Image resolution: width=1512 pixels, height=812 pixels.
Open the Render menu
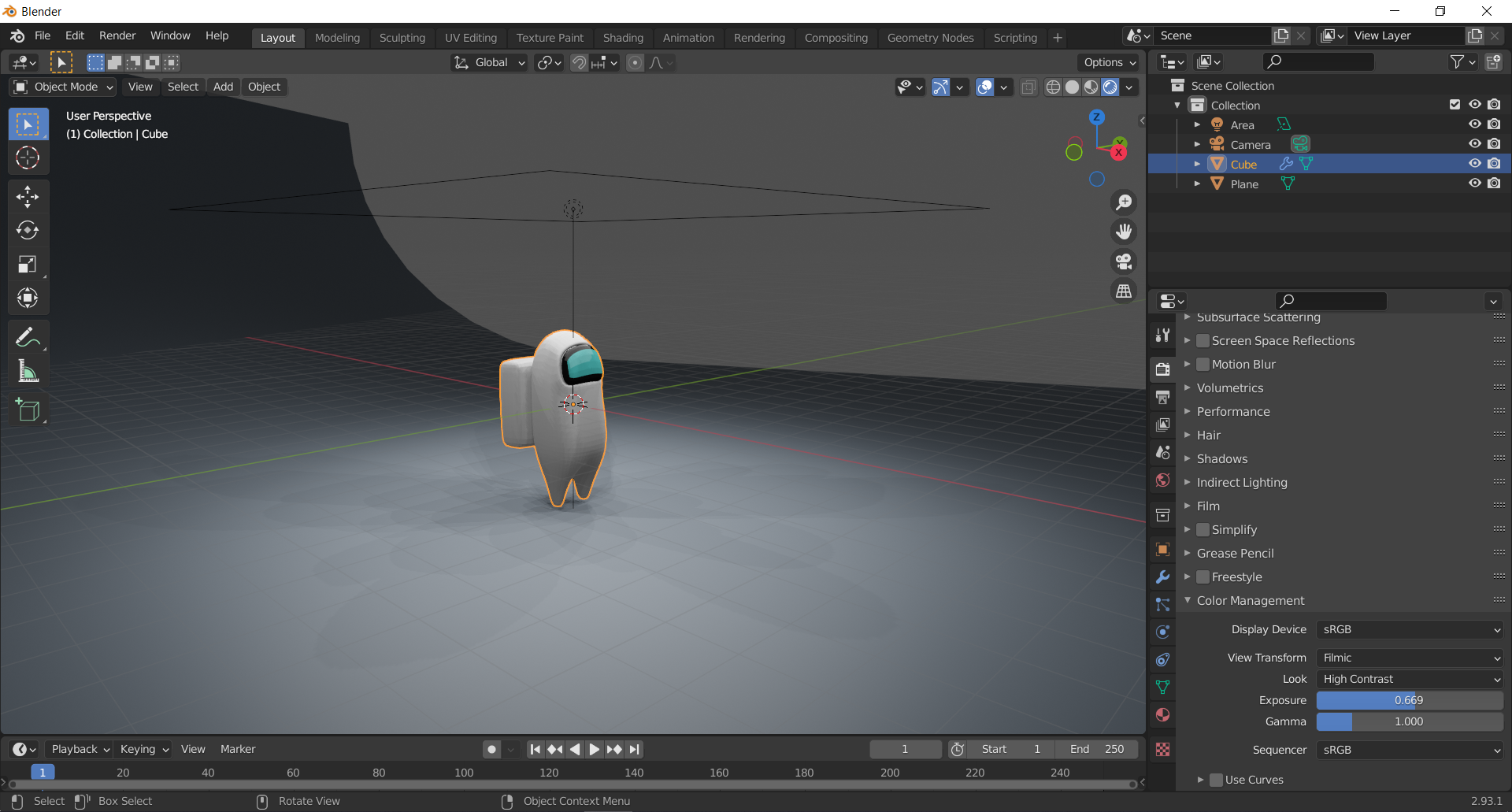pos(117,36)
